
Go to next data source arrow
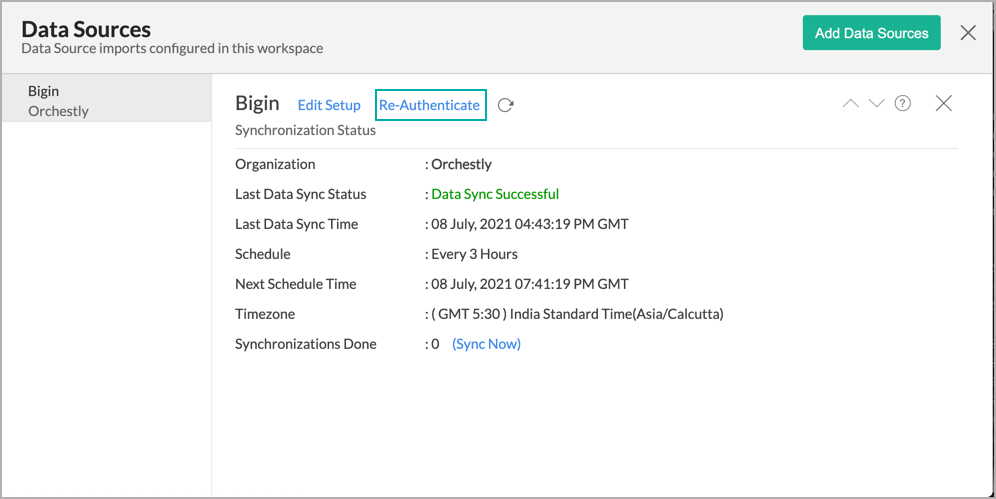coord(877,103)
